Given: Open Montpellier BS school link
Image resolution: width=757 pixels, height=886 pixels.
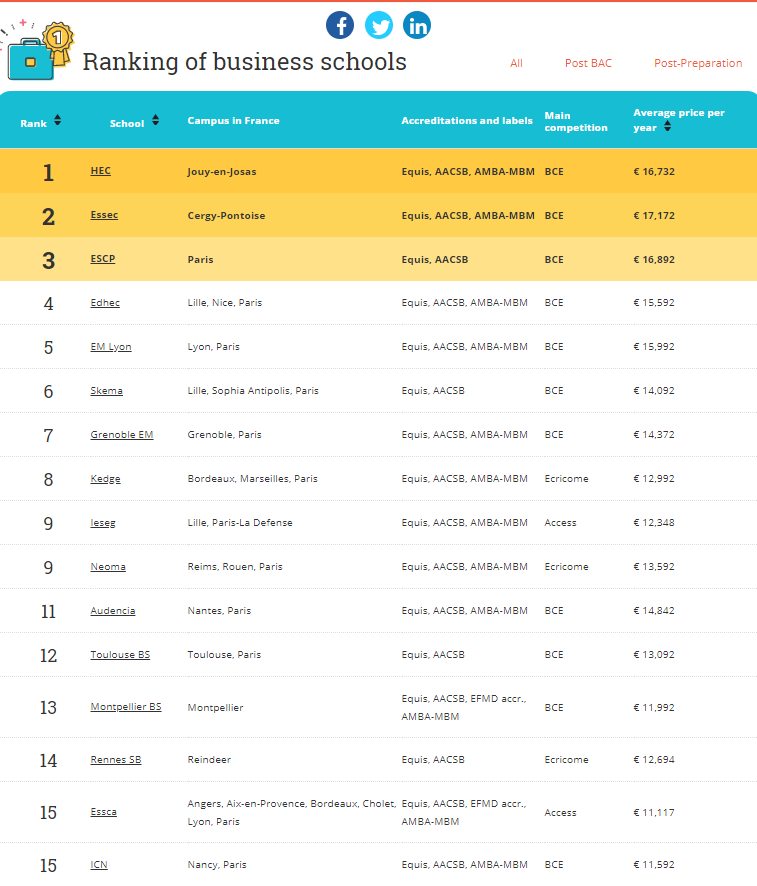Looking at the screenshot, I should [x=126, y=707].
